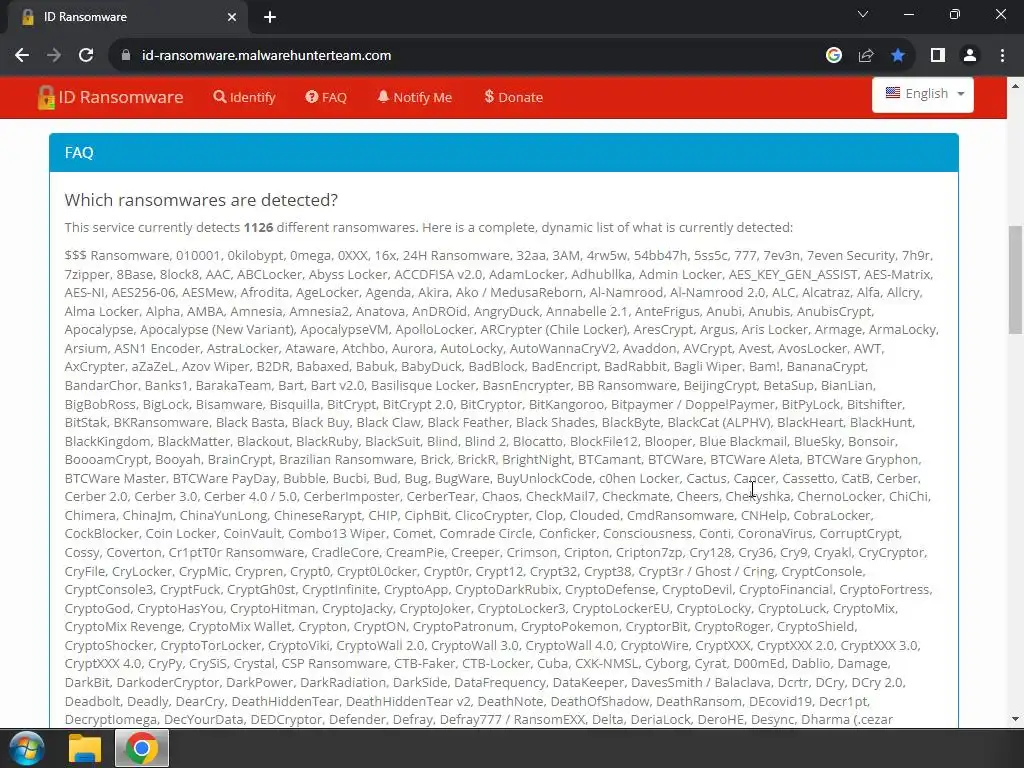Screen dimensions: 1024x768
Task: Open the Chrome three-dot menu
Action: pos(1002,56)
